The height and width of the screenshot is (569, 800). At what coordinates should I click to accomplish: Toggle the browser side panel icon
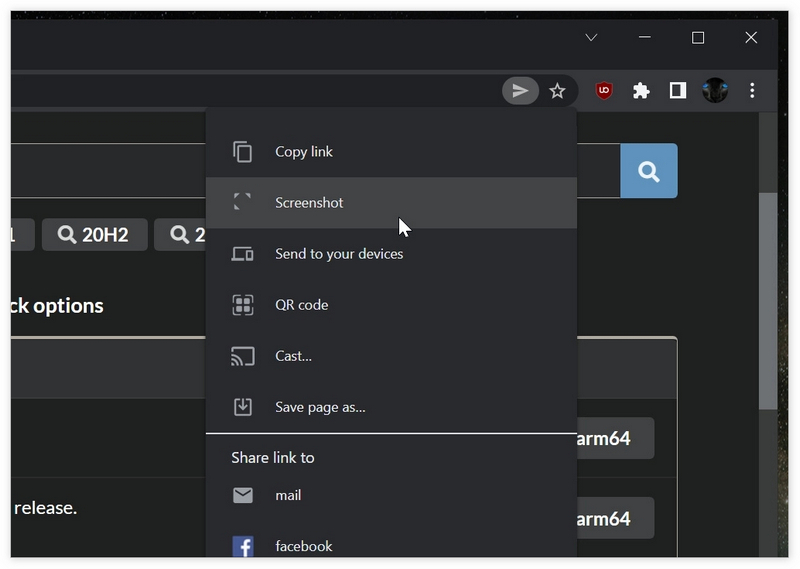(678, 91)
